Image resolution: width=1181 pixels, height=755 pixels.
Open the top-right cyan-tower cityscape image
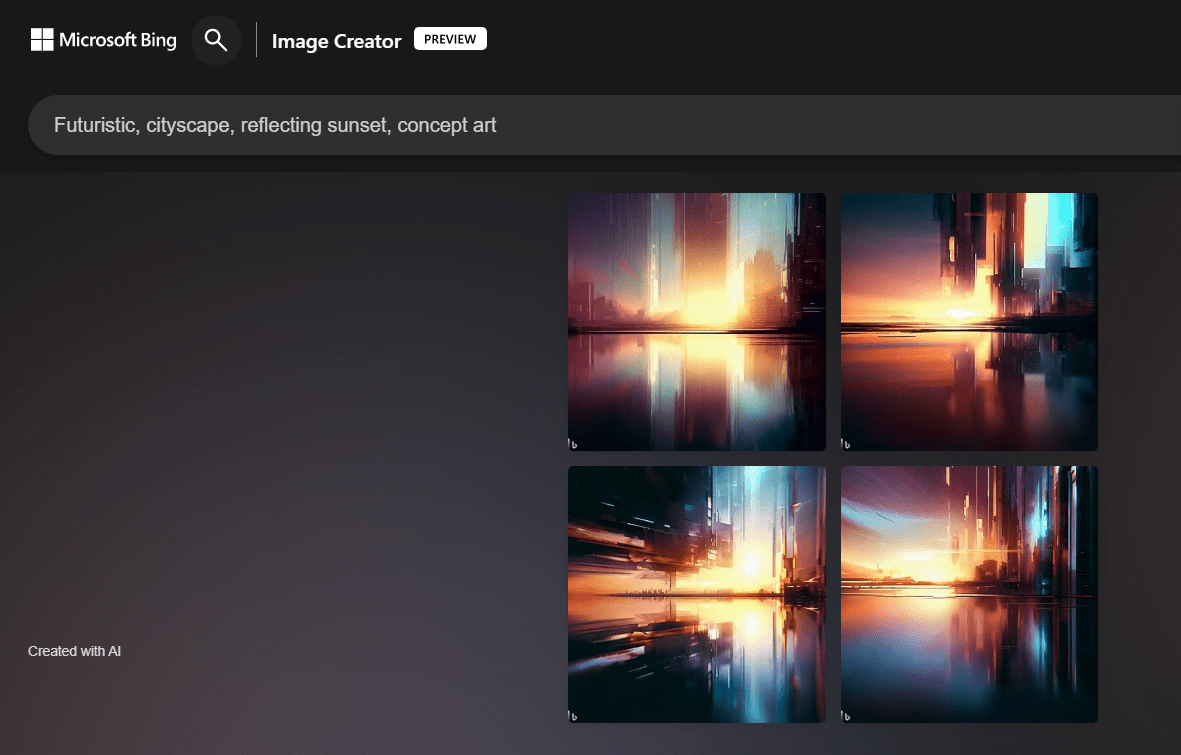point(969,321)
